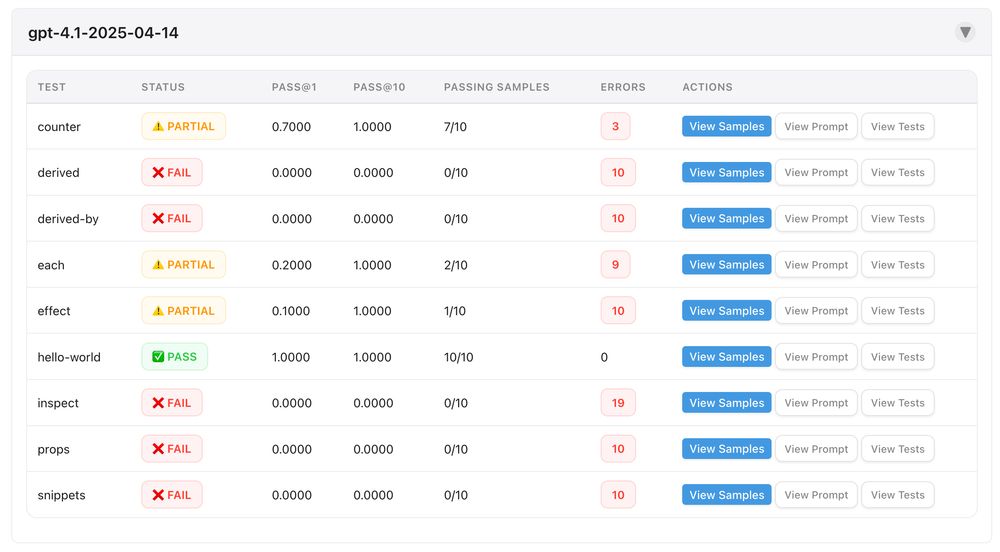
Task: Click the PASS@1 column header
Action: coord(294,87)
